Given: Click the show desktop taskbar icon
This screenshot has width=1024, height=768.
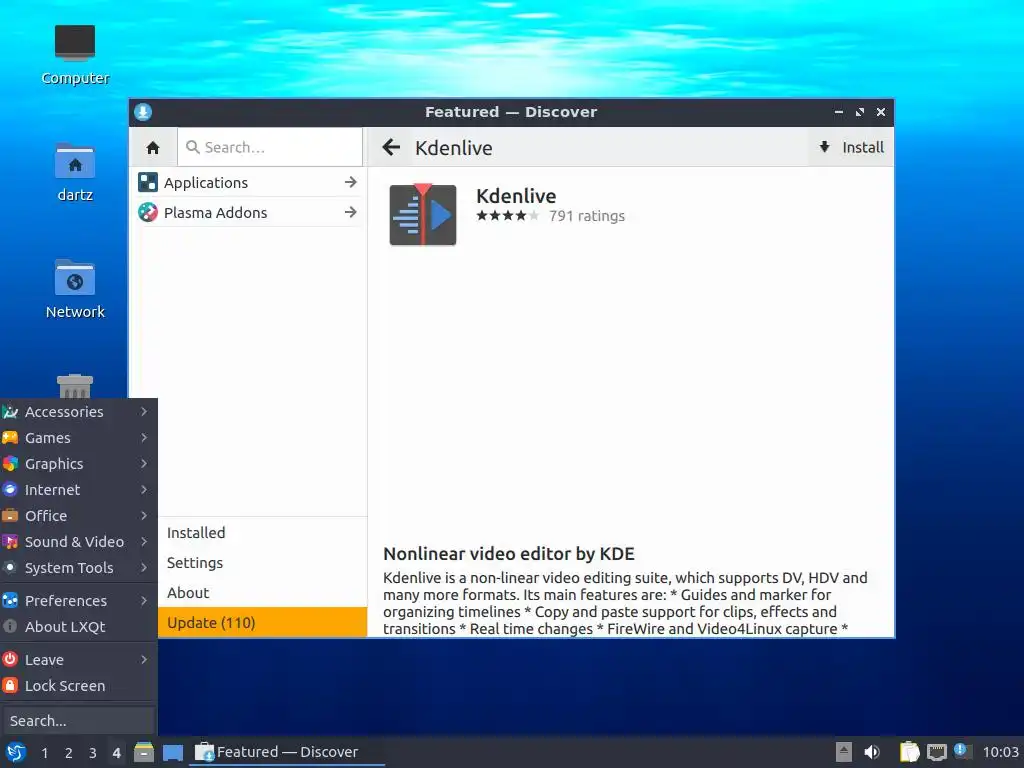Looking at the screenshot, I should 172,753.
